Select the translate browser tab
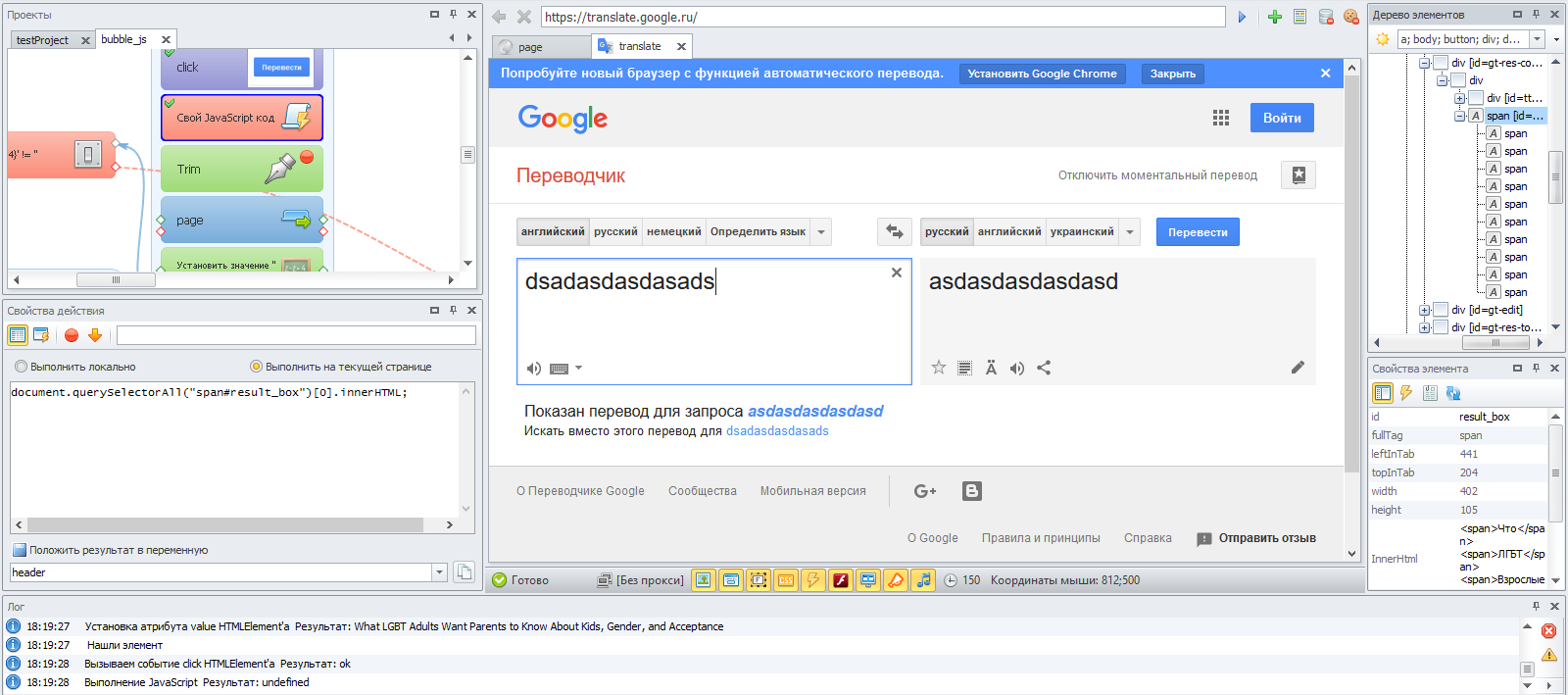The height and width of the screenshot is (695, 1568). tap(639, 46)
